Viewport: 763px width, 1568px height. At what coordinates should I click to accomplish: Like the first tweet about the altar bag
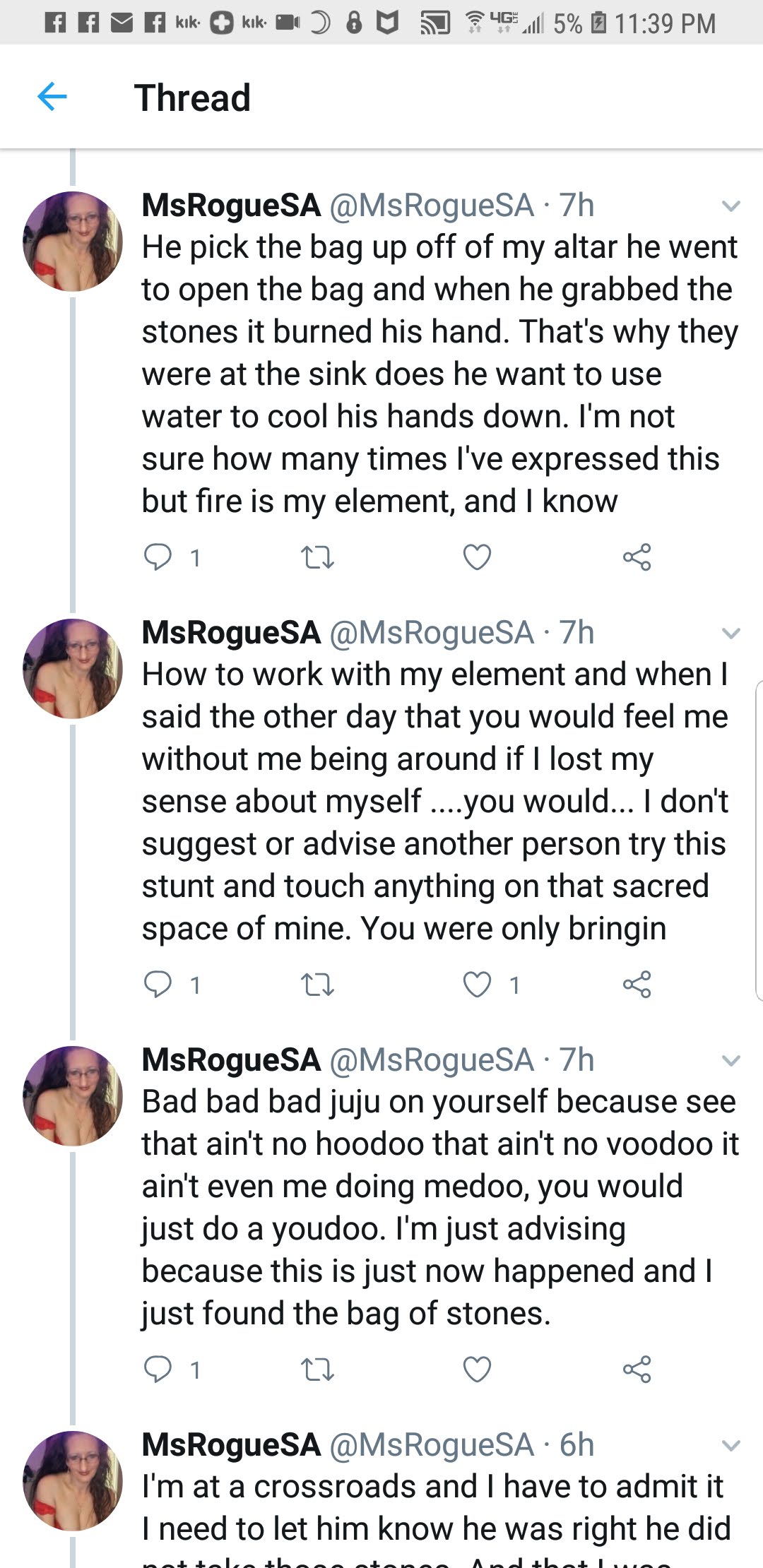477,557
